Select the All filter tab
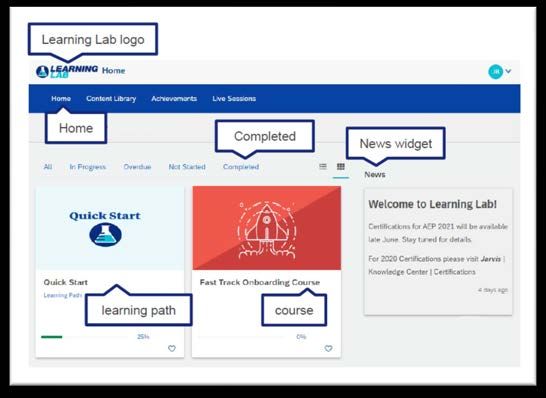Viewport: 546px width, 398px height. [48, 167]
